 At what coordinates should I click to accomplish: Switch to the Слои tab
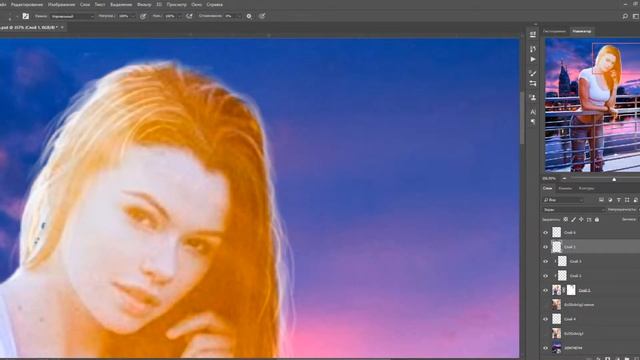547,188
